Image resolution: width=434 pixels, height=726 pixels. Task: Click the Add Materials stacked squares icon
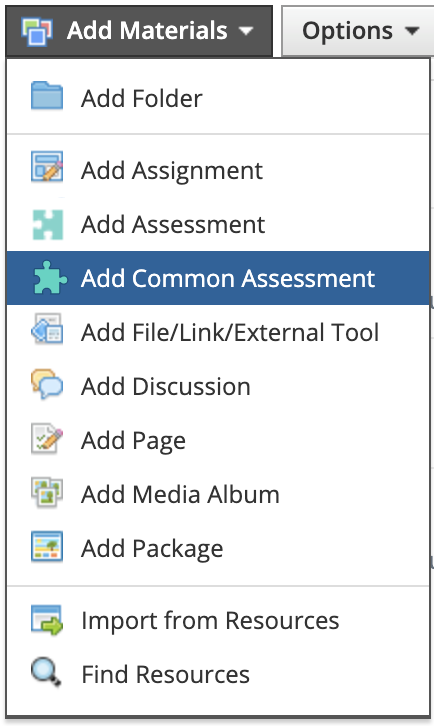37,31
